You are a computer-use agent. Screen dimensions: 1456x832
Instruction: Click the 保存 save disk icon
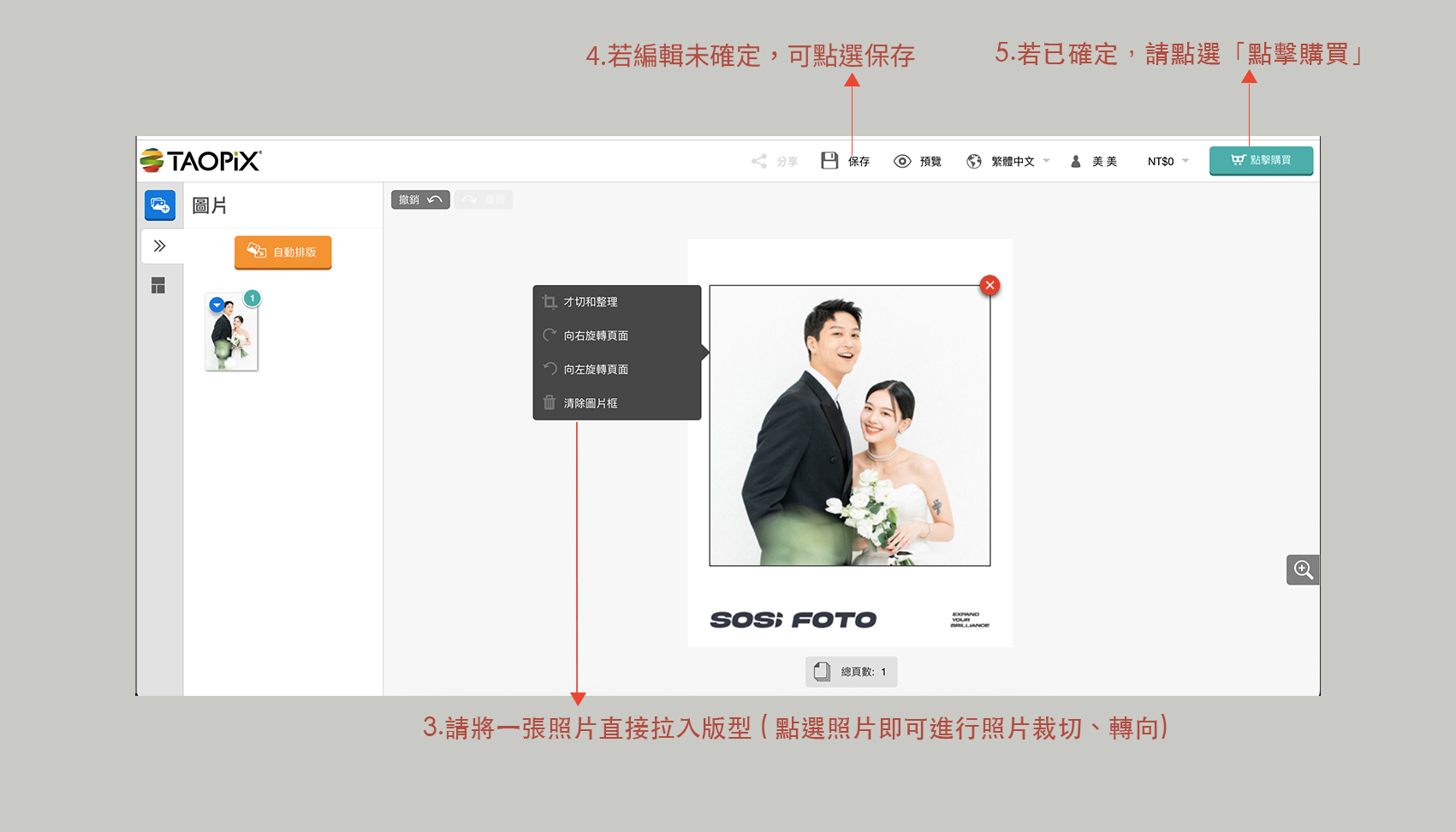(829, 161)
